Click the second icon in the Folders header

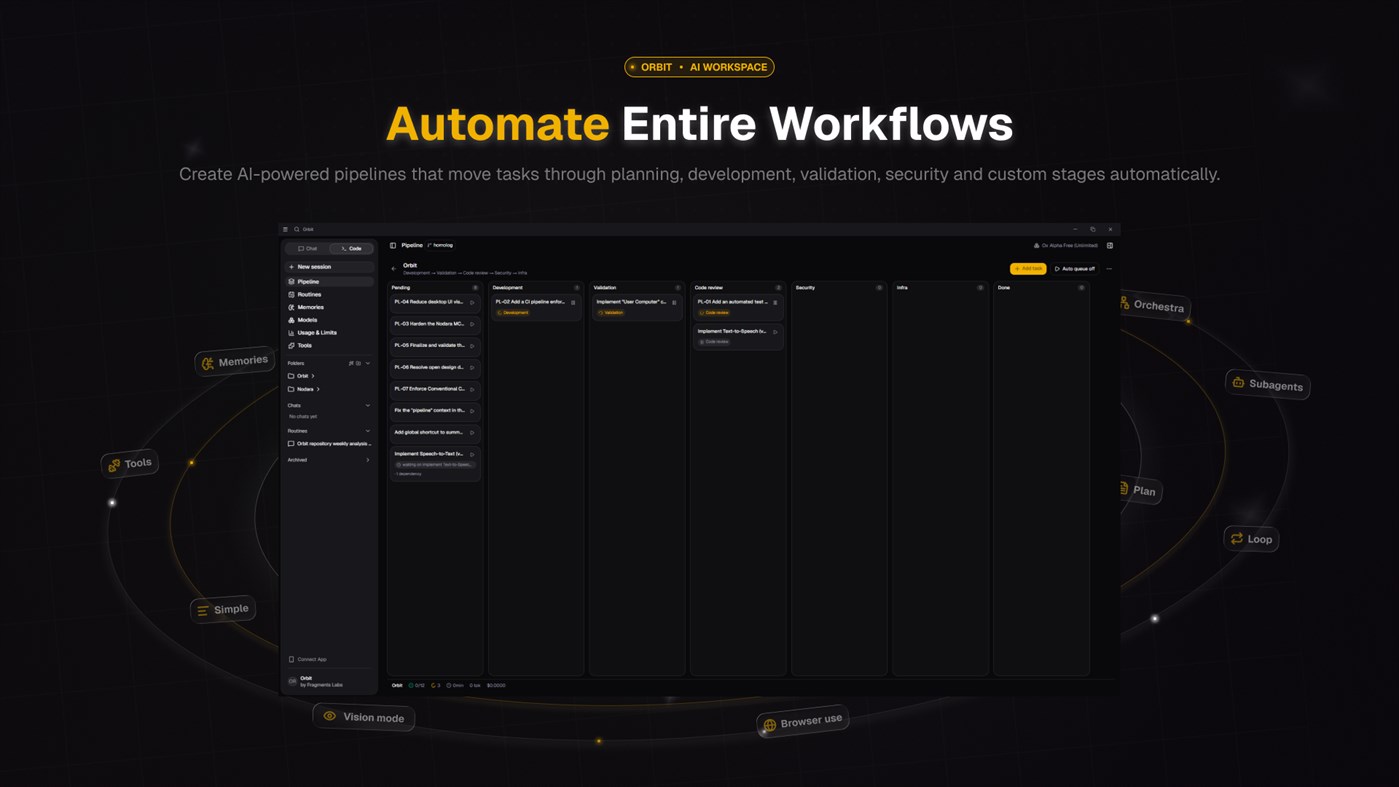(x=358, y=363)
